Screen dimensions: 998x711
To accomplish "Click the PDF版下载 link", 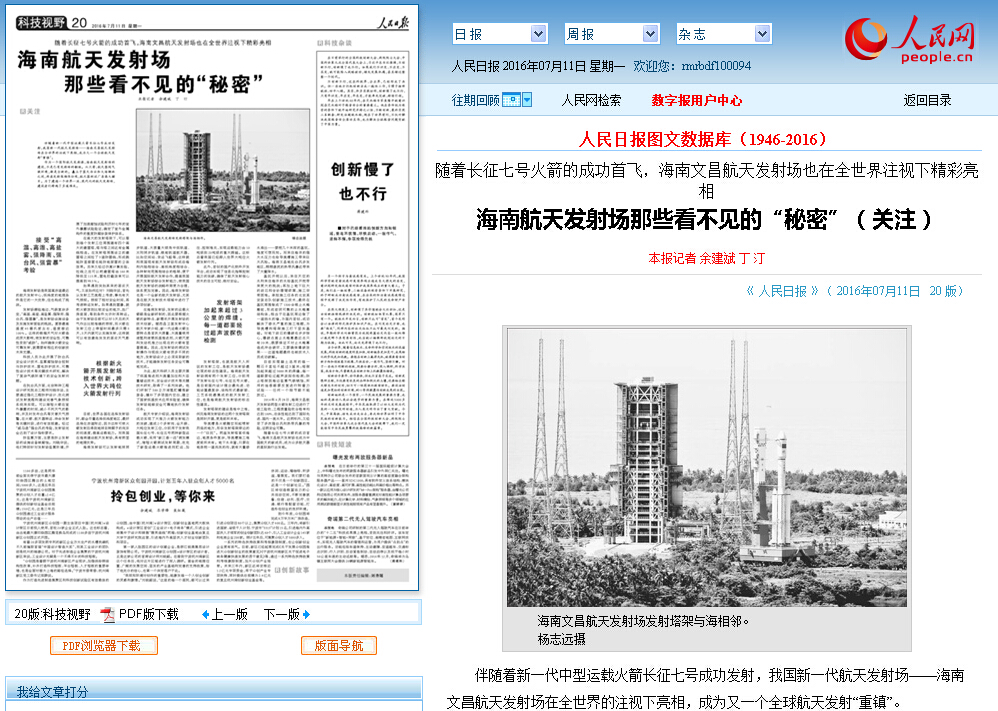I will (149, 614).
